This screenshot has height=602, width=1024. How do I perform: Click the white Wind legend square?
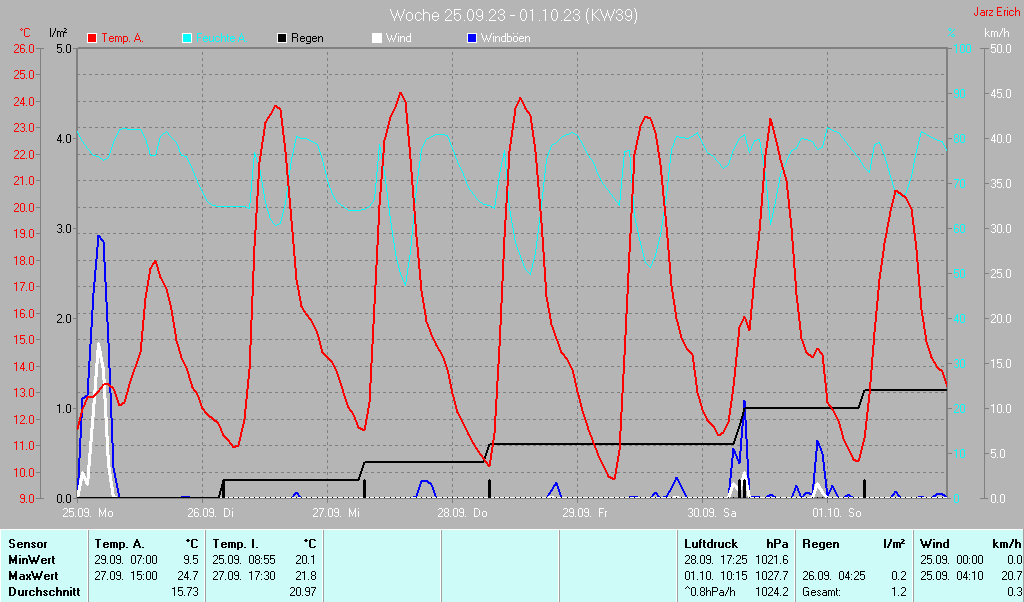[x=376, y=38]
